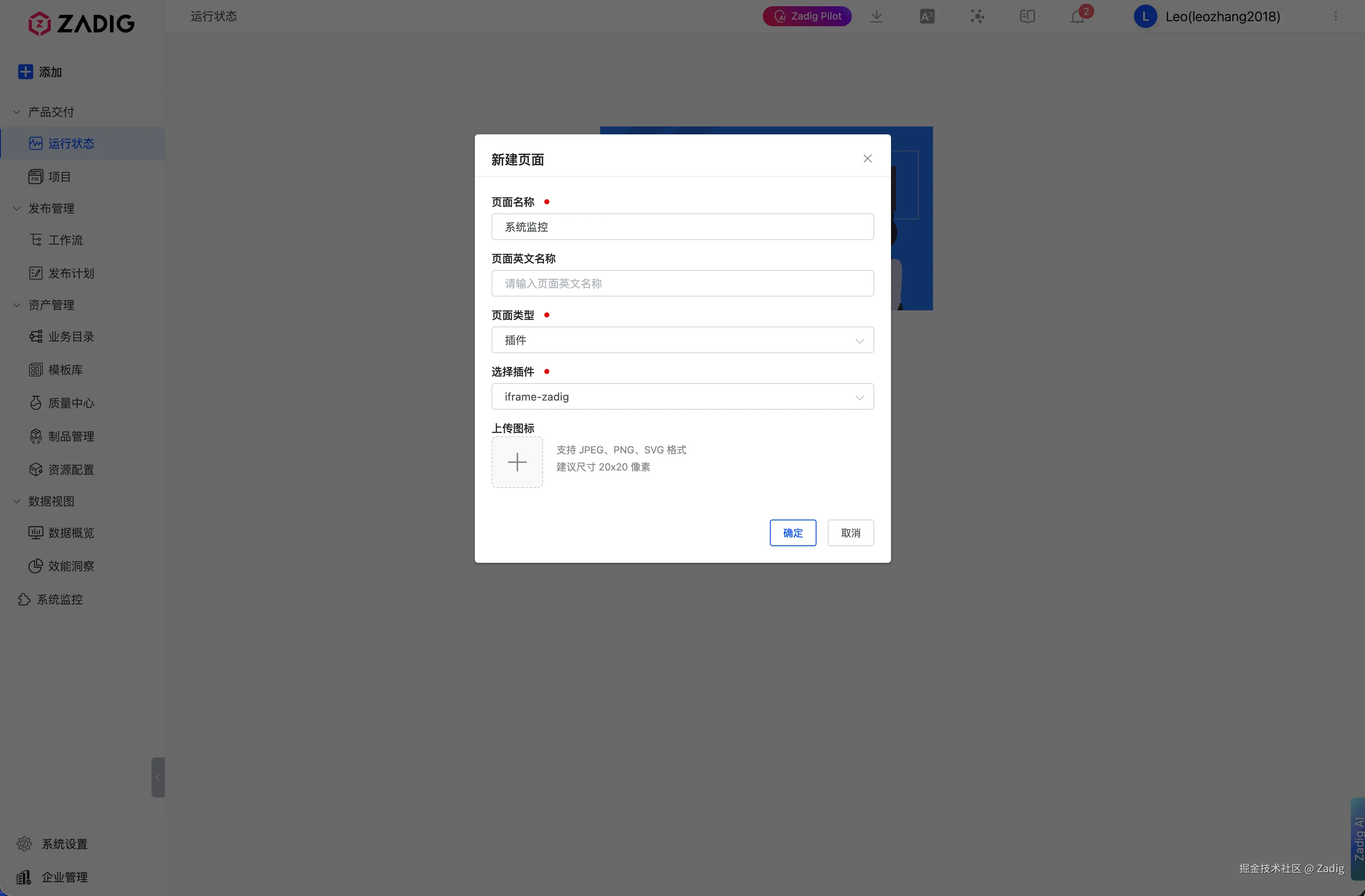
Task: Go to 数据概览 in sidebar
Action: click(x=71, y=532)
